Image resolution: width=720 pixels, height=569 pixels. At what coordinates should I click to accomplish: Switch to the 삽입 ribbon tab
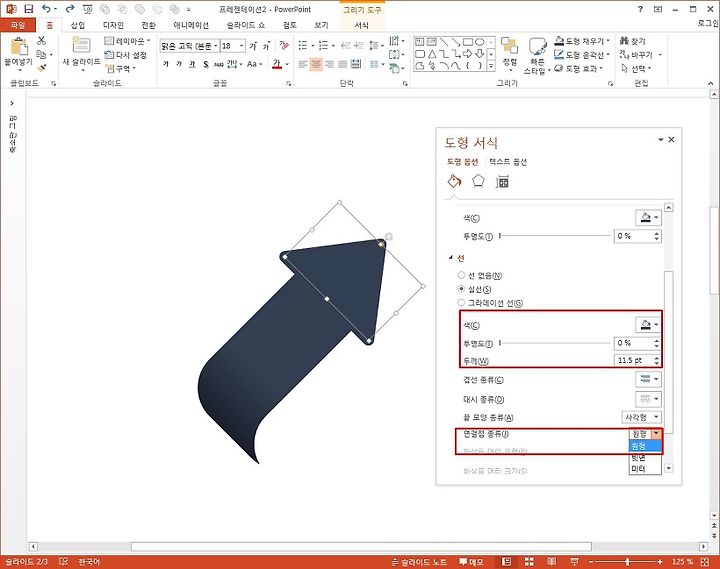(x=78, y=25)
